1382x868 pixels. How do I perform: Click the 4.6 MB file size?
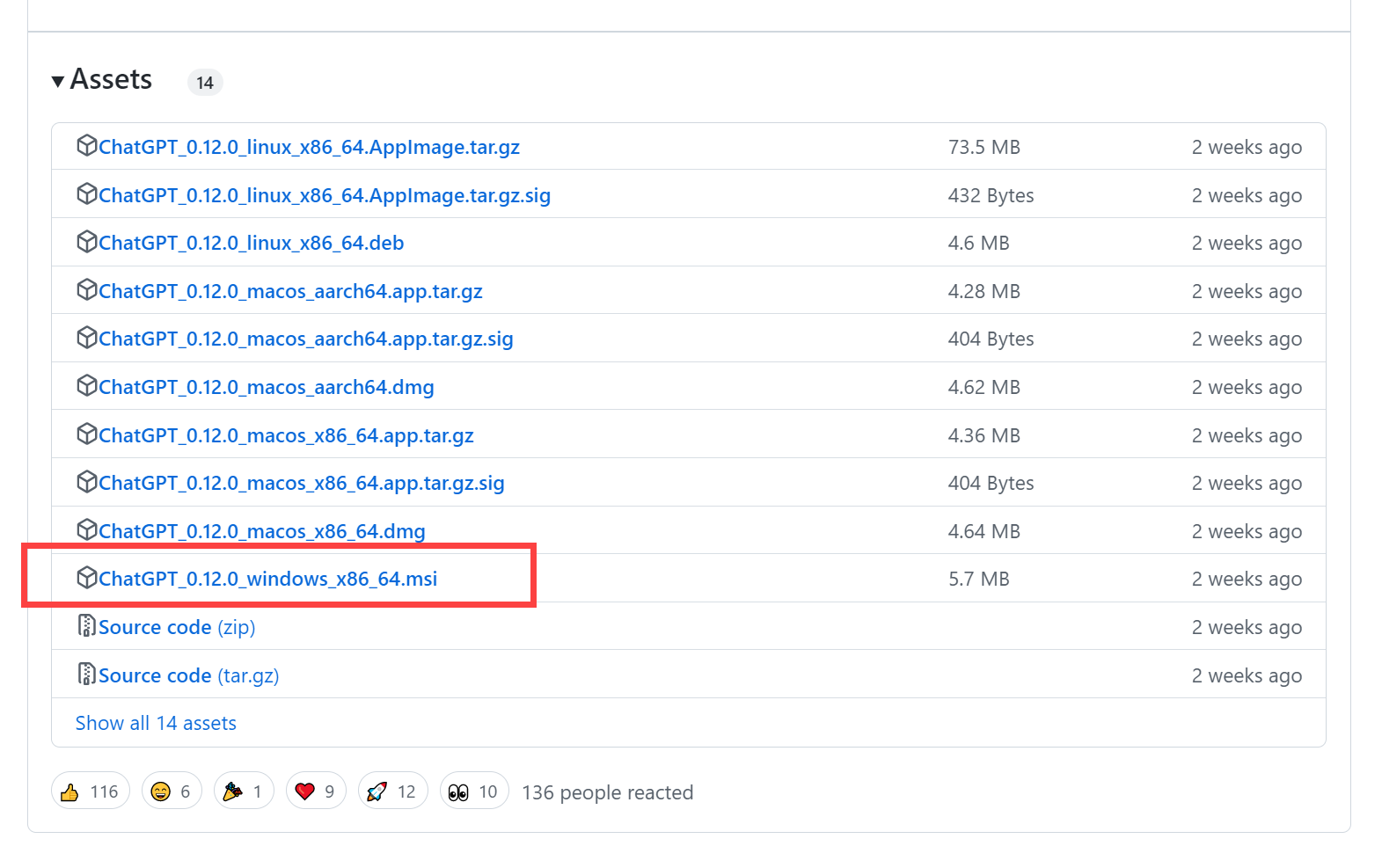coord(979,243)
